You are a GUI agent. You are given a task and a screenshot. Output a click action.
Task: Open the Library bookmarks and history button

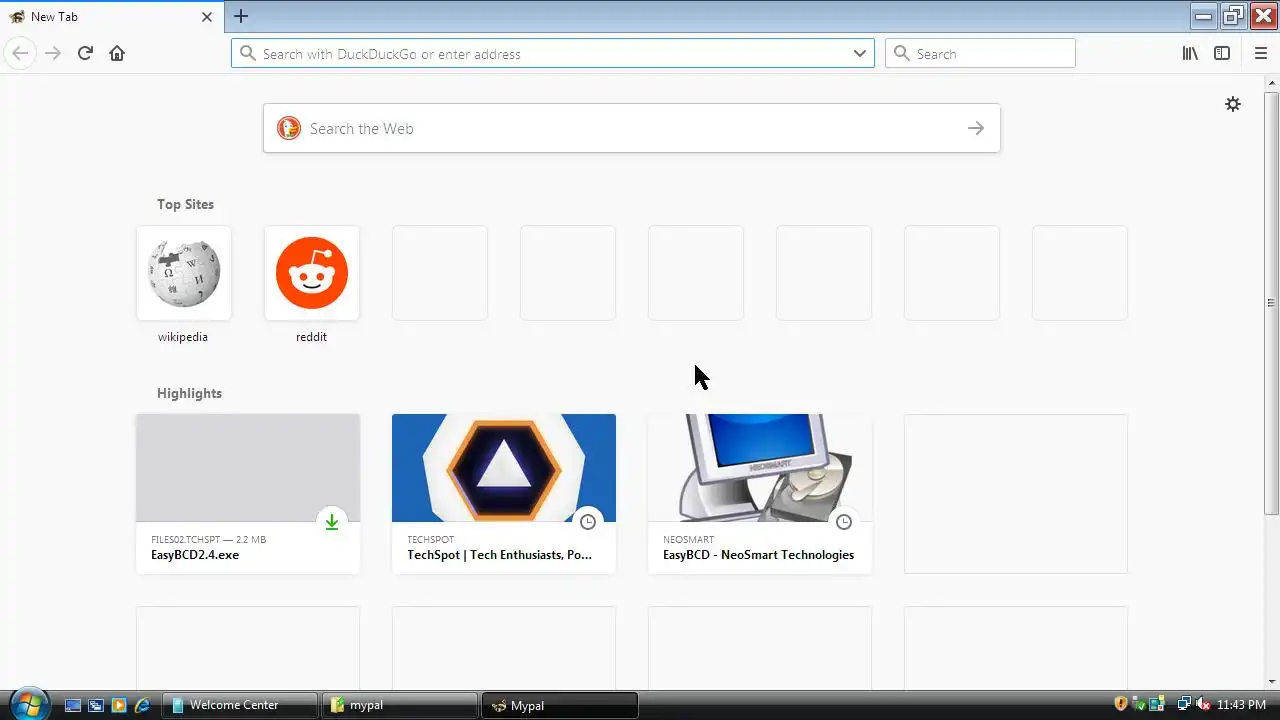coord(1190,53)
